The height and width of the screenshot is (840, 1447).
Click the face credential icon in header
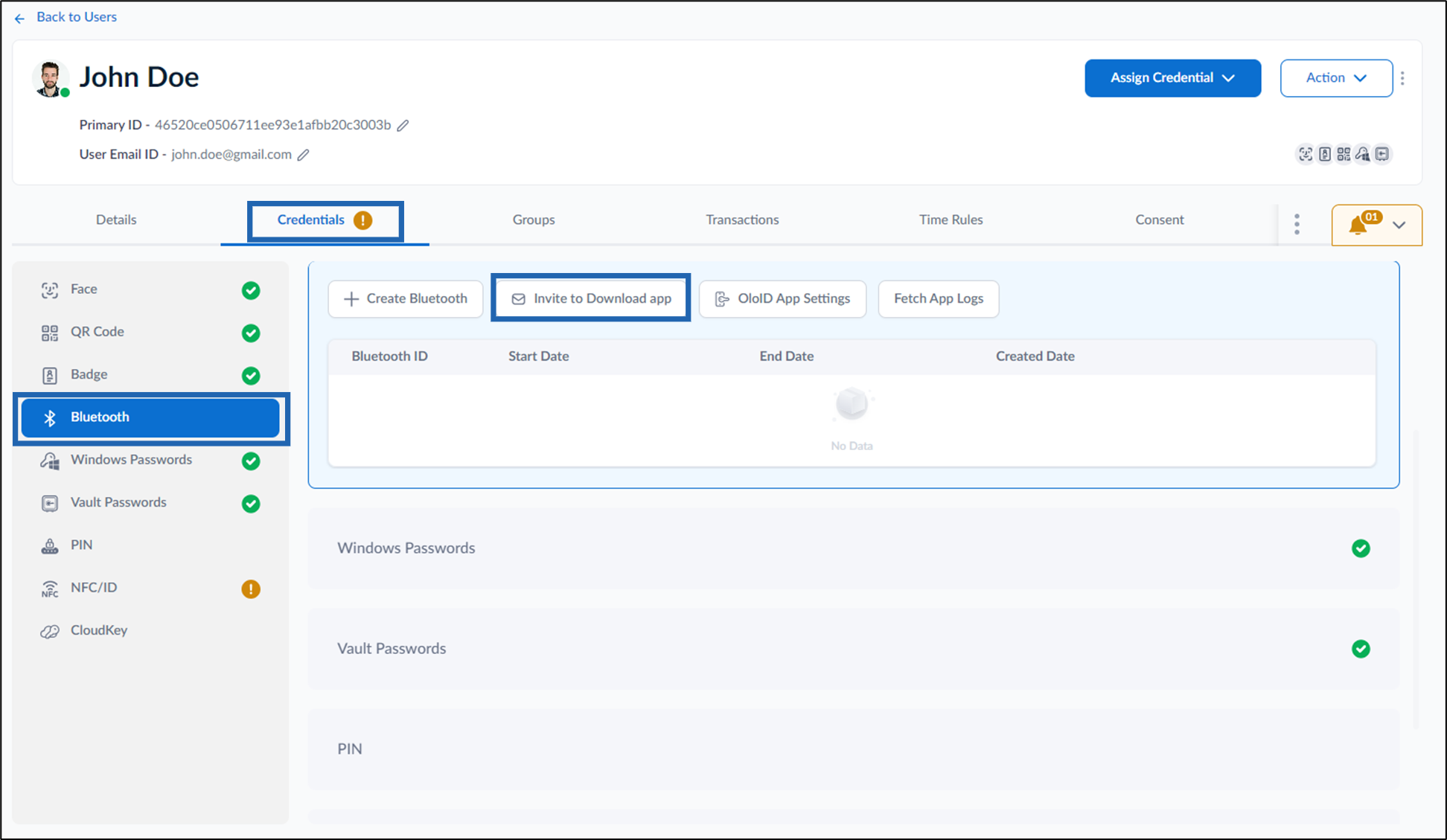click(x=1306, y=154)
